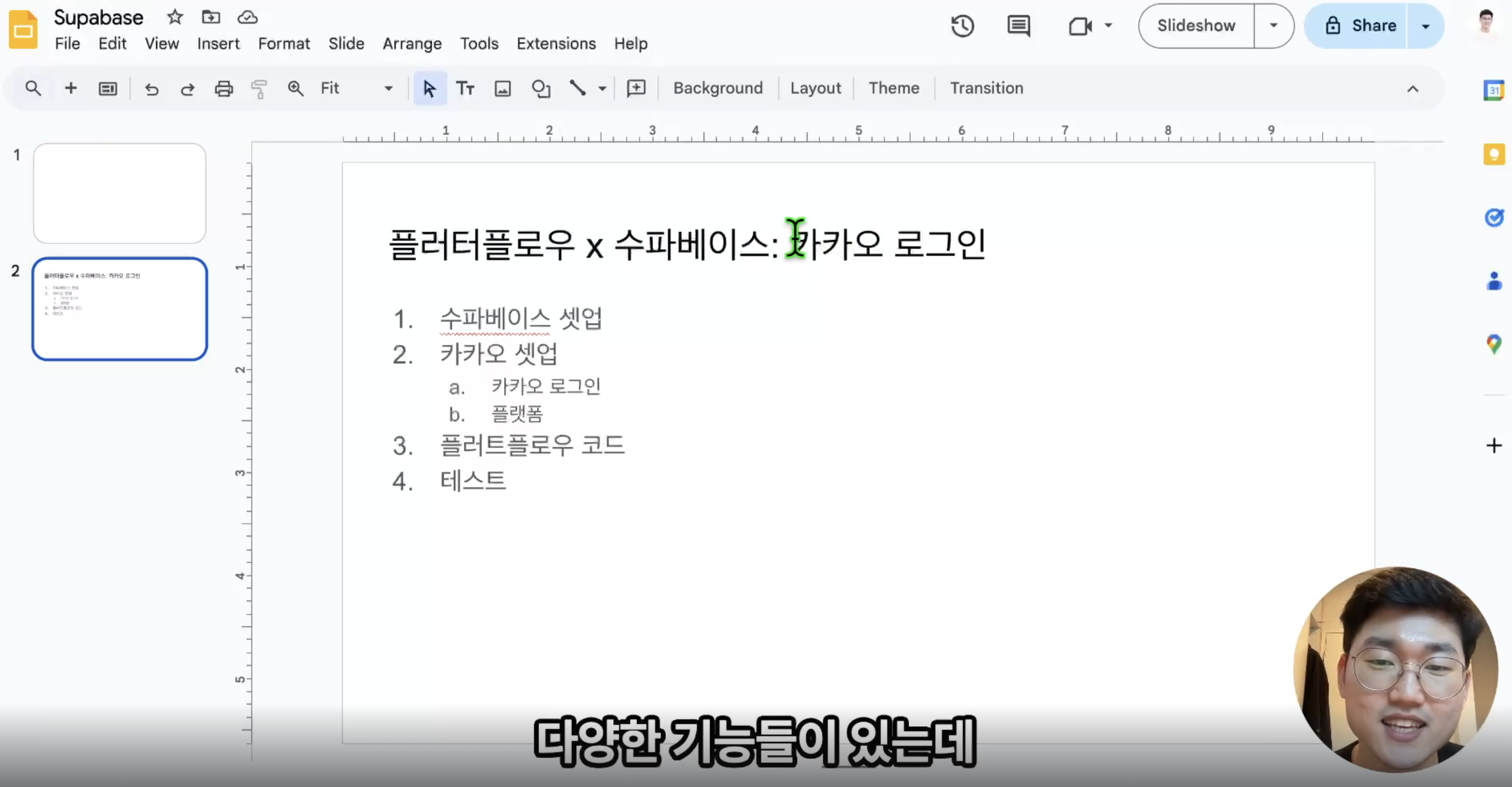Select slide 1 thumbnail

click(120, 193)
